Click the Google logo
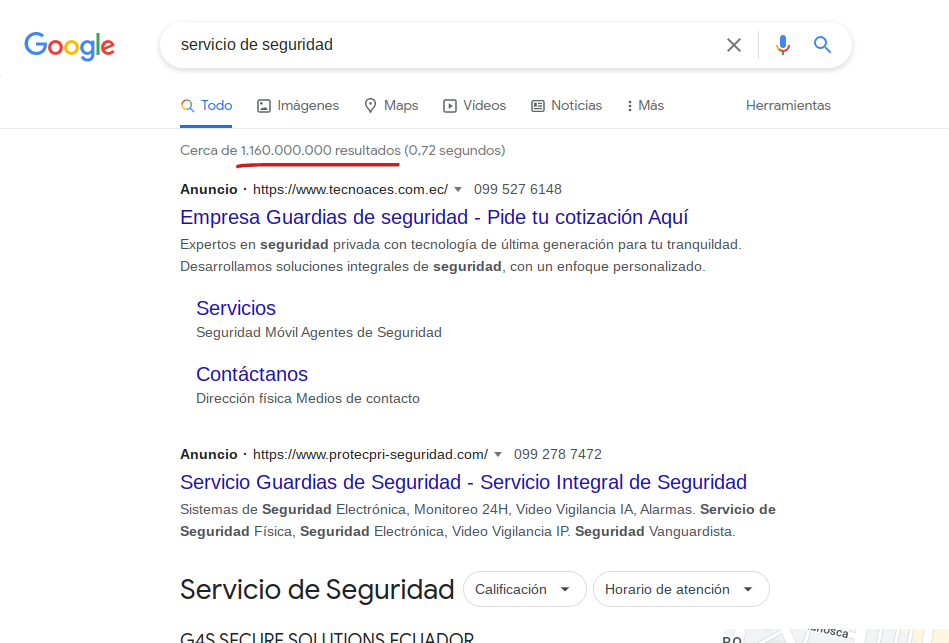This screenshot has height=643, width=949. point(70,46)
